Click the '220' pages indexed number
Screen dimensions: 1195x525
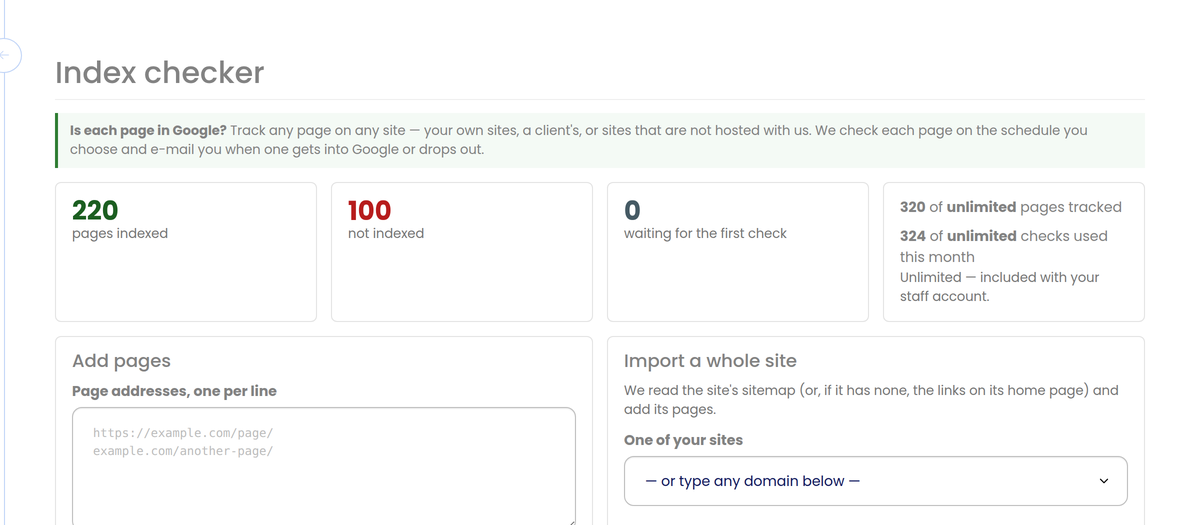point(95,210)
